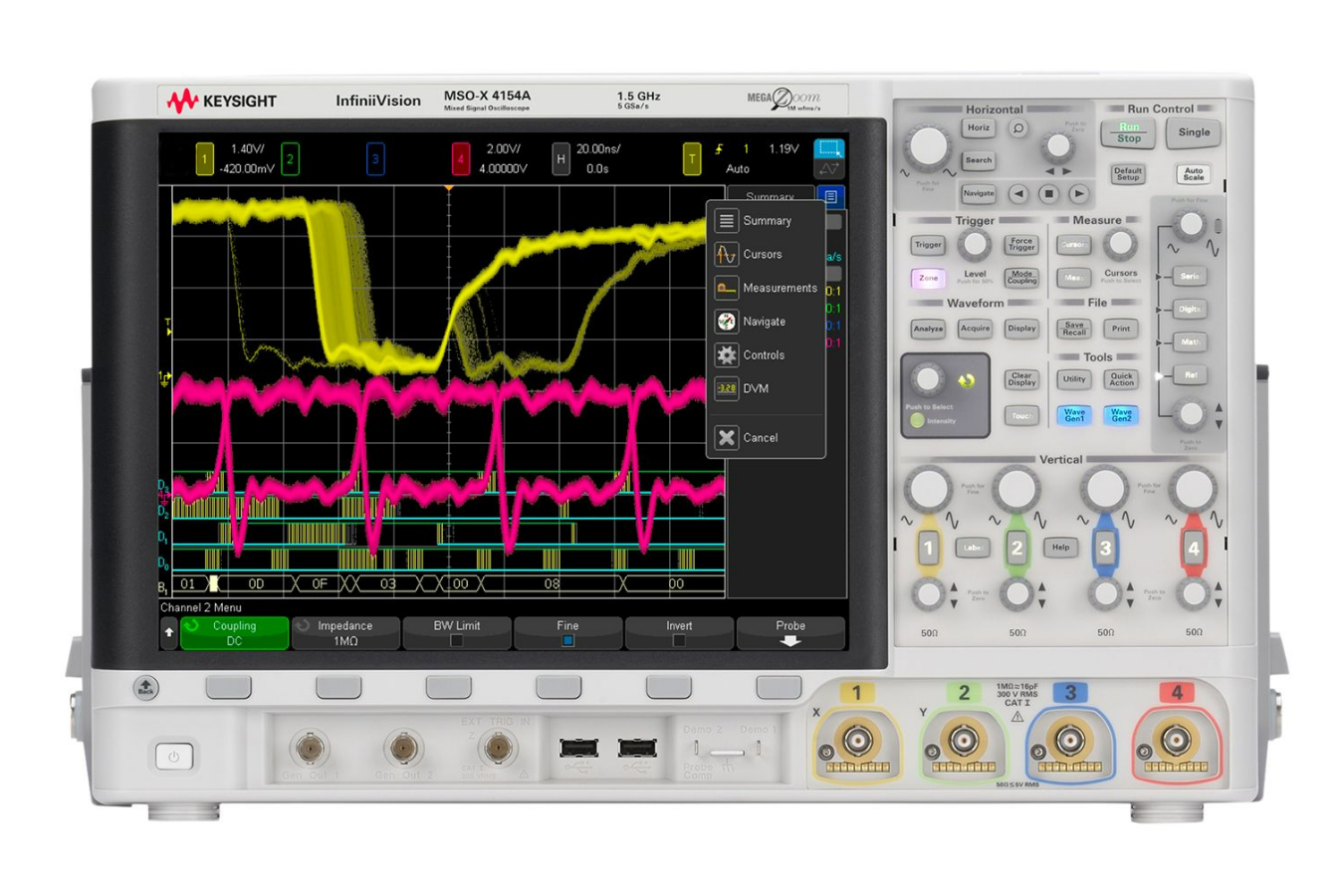Dismiss the popup with the Cancel X icon
Viewport: 1344px width, 896px height.
(x=727, y=437)
